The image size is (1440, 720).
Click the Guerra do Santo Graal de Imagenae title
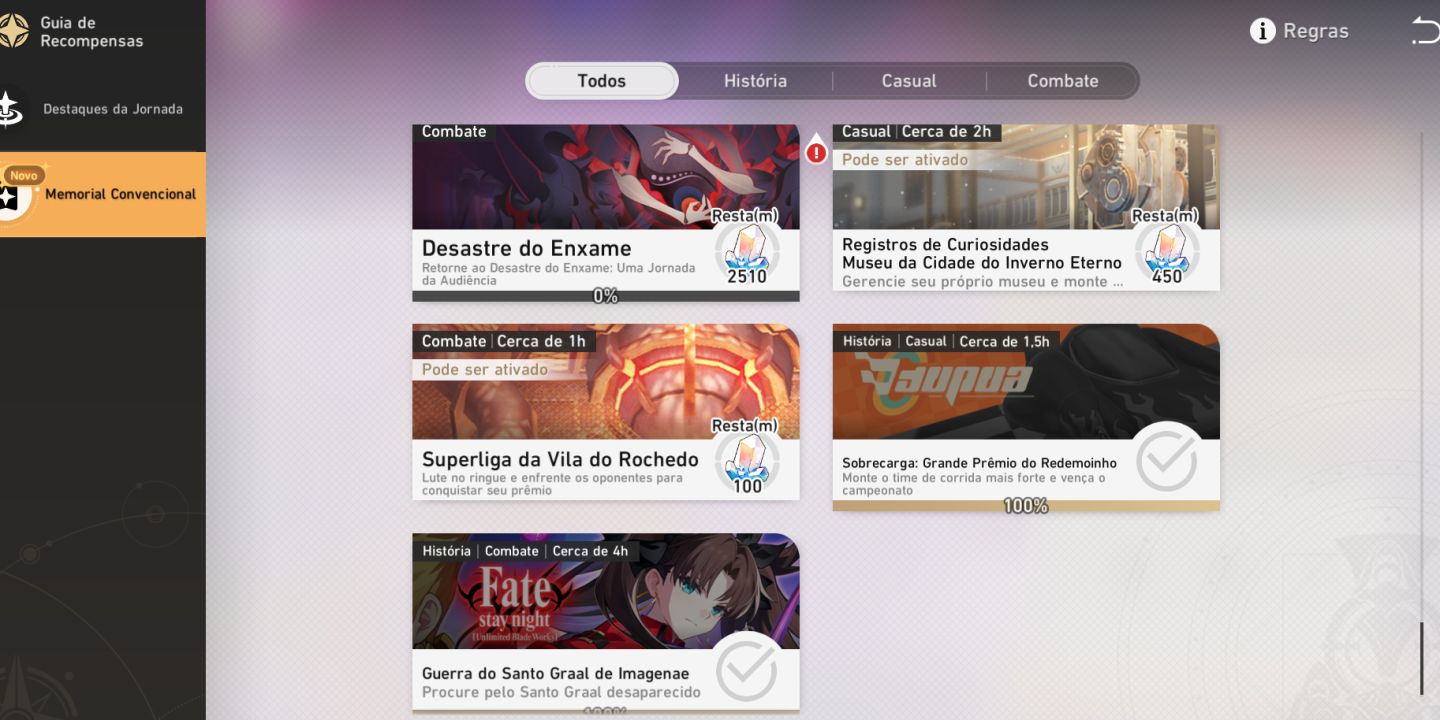click(555, 673)
